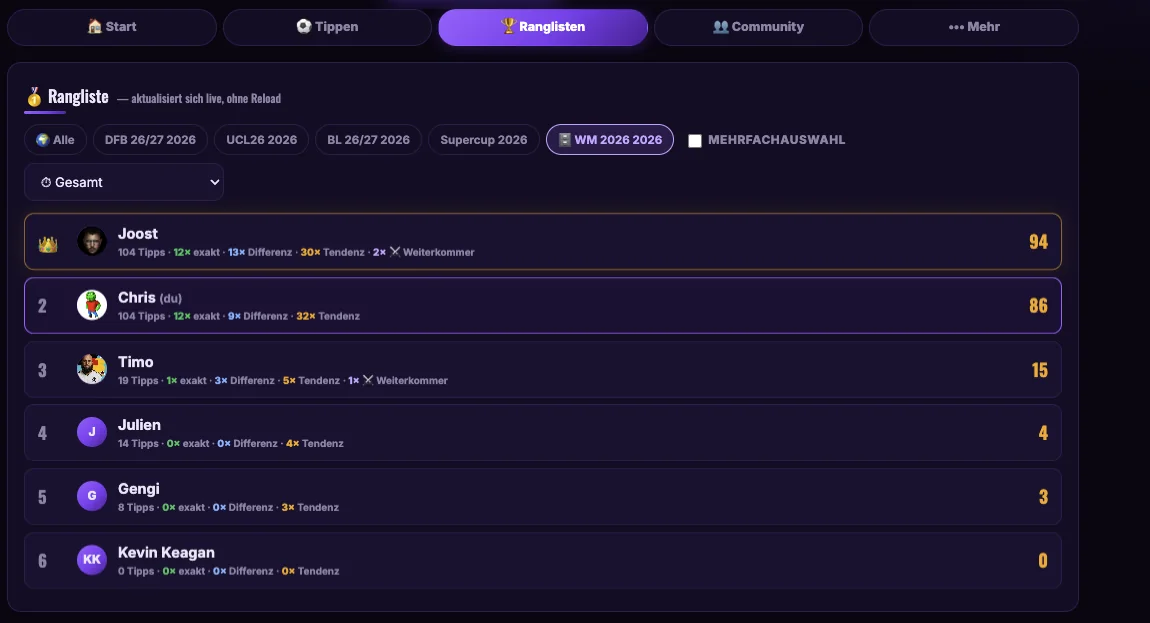
Task: Open the Start home tab
Action: point(111,27)
